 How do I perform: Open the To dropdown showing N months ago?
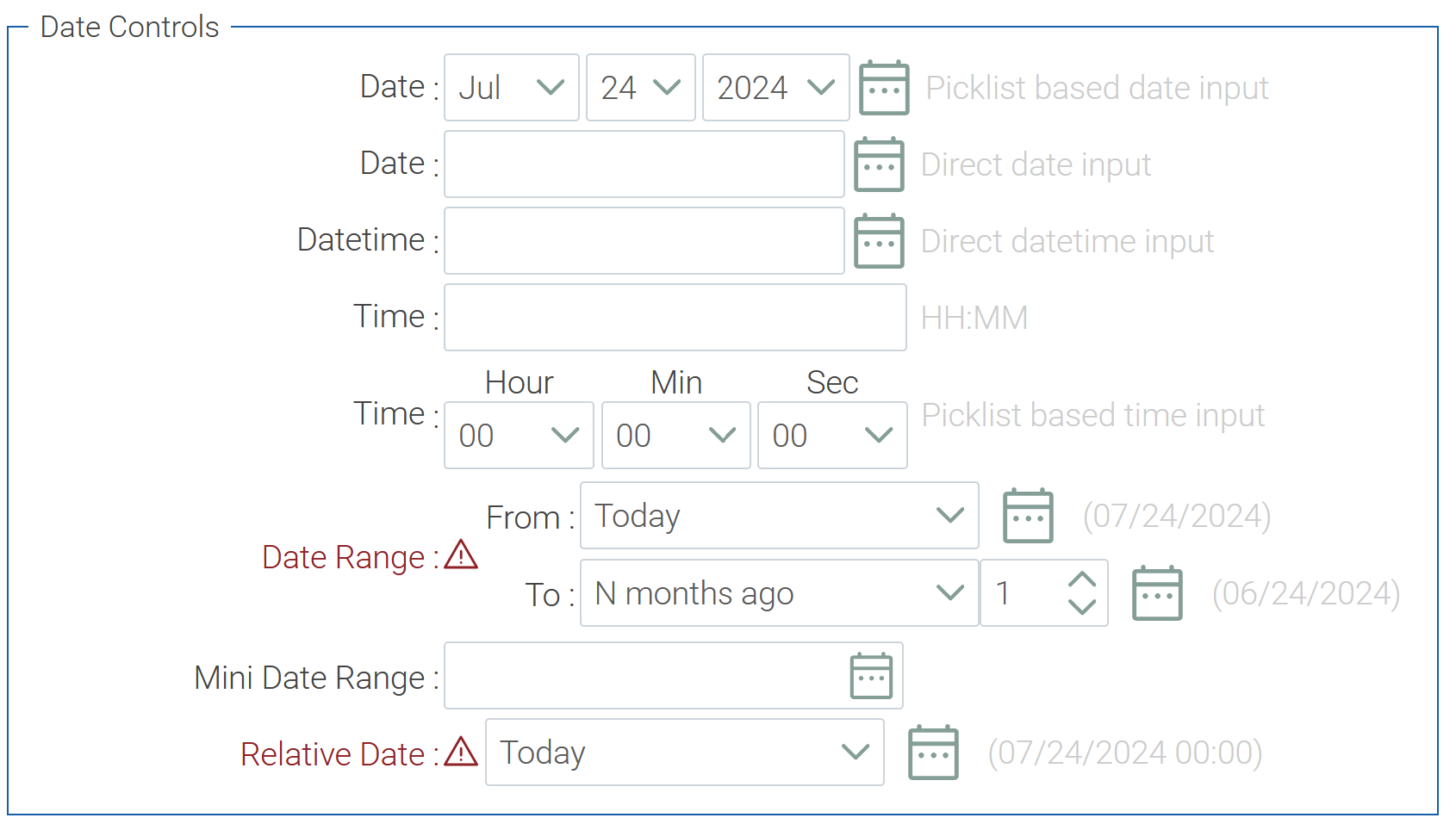click(779, 593)
